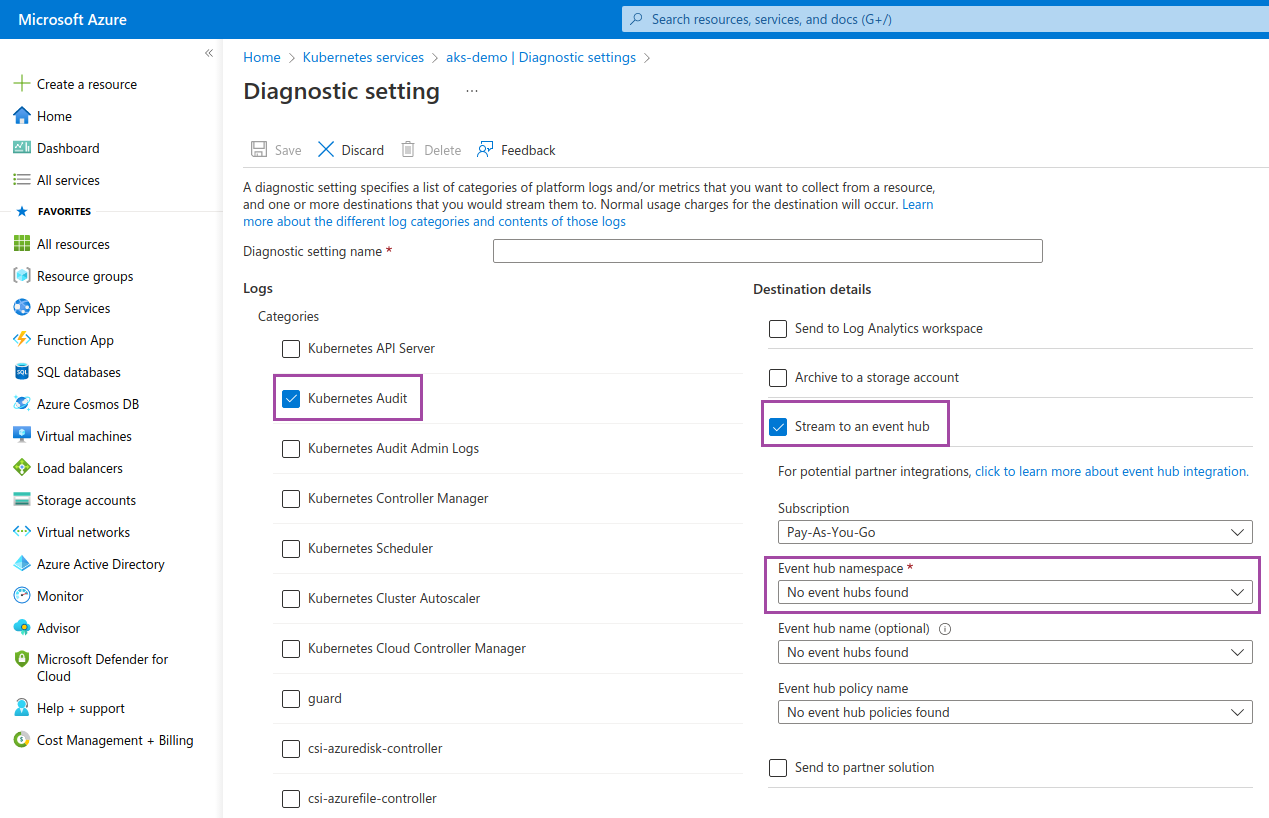Open the Function App service

[x=73, y=339]
